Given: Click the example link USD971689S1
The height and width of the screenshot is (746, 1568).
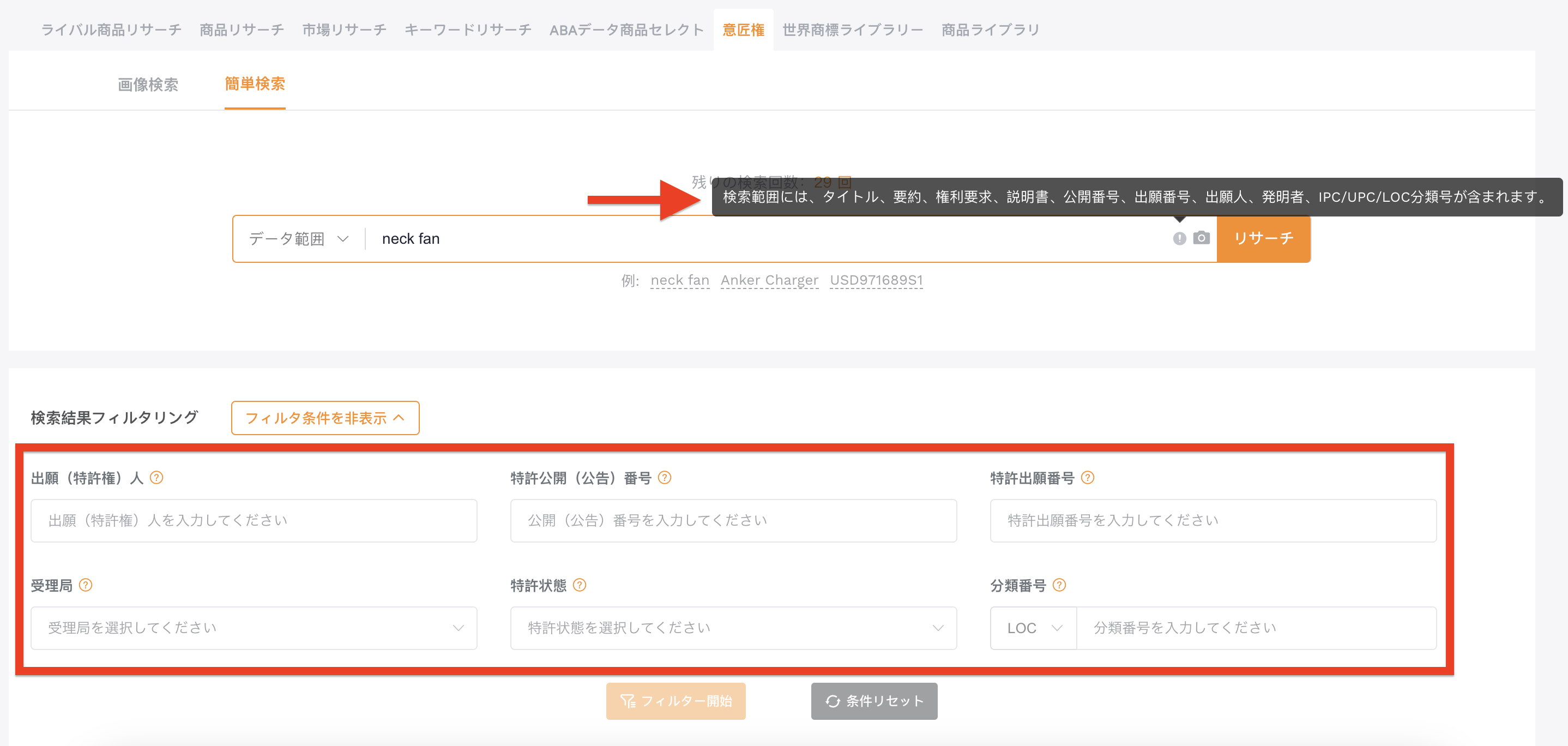Looking at the screenshot, I should coord(877,280).
